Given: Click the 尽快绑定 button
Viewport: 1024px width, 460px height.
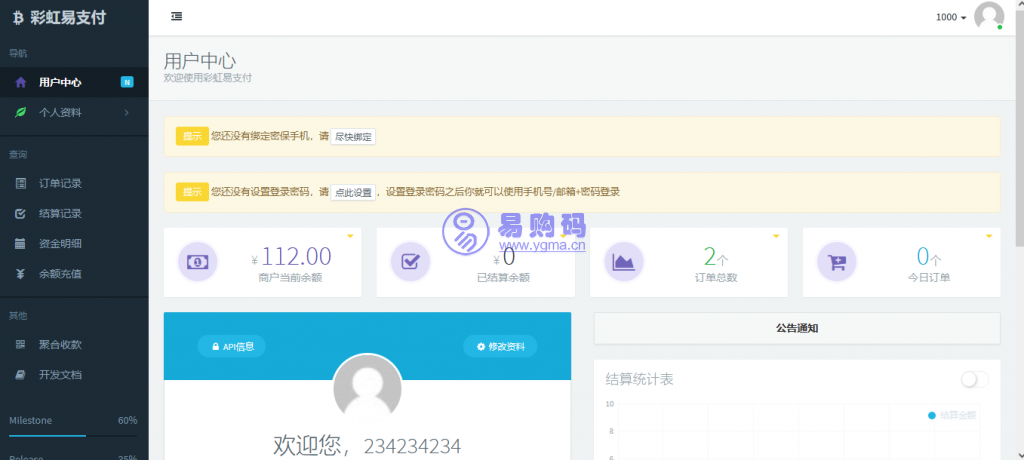Looking at the screenshot, I should (x=353, y=136).
